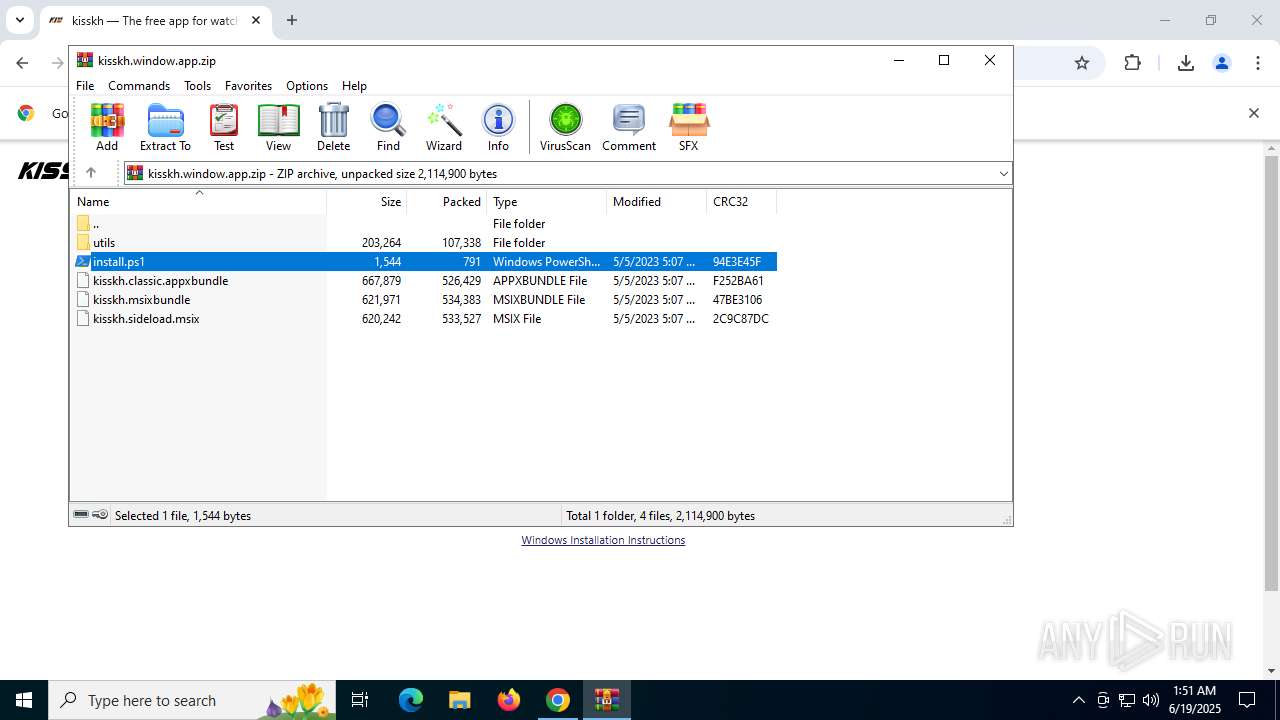Screen dimensions: 1280x720
Task: Create SFX self-extracting archive
Action: pos(688,127)
